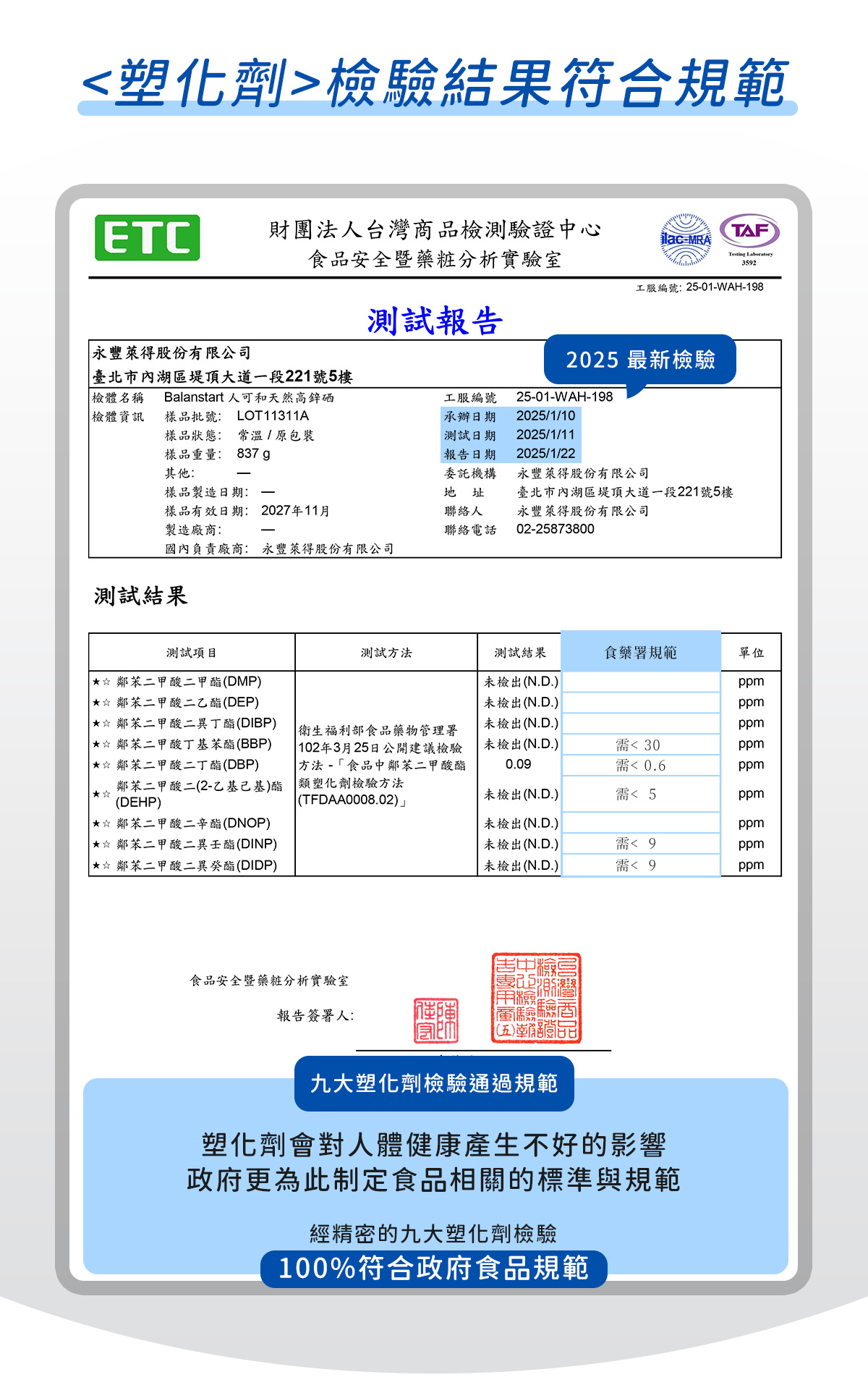The width and height of the screenshot is (868, 1393).
Task: Click the '食藥署規範' column header
Action: (x=641, y=652)
